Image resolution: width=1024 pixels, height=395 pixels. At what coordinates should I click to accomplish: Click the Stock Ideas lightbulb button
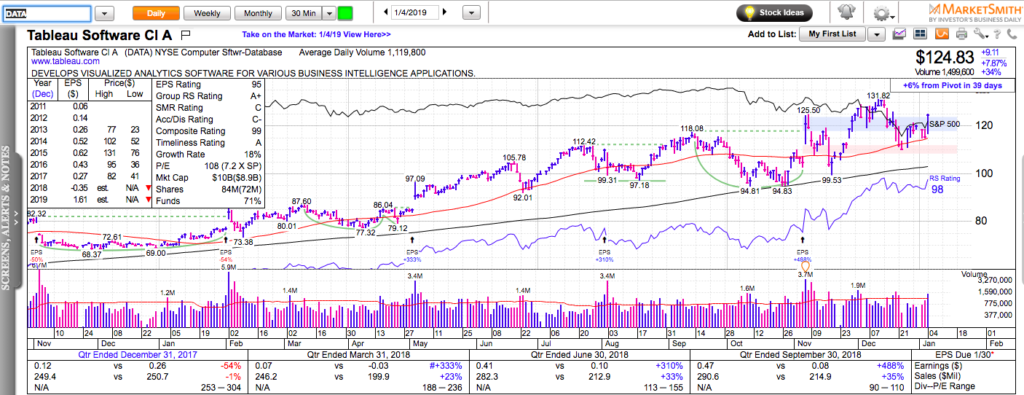(776, 12)
